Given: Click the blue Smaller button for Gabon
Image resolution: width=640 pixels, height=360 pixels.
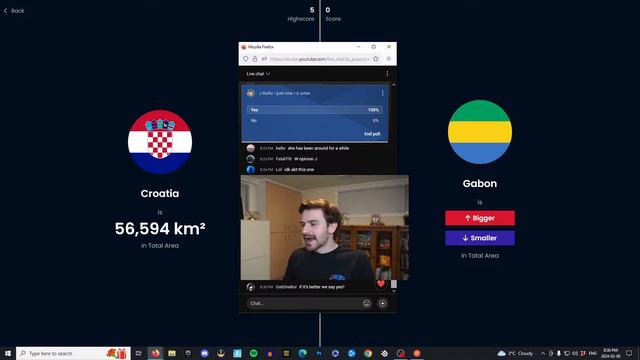Looking at the screenshot, I should 480,238.
